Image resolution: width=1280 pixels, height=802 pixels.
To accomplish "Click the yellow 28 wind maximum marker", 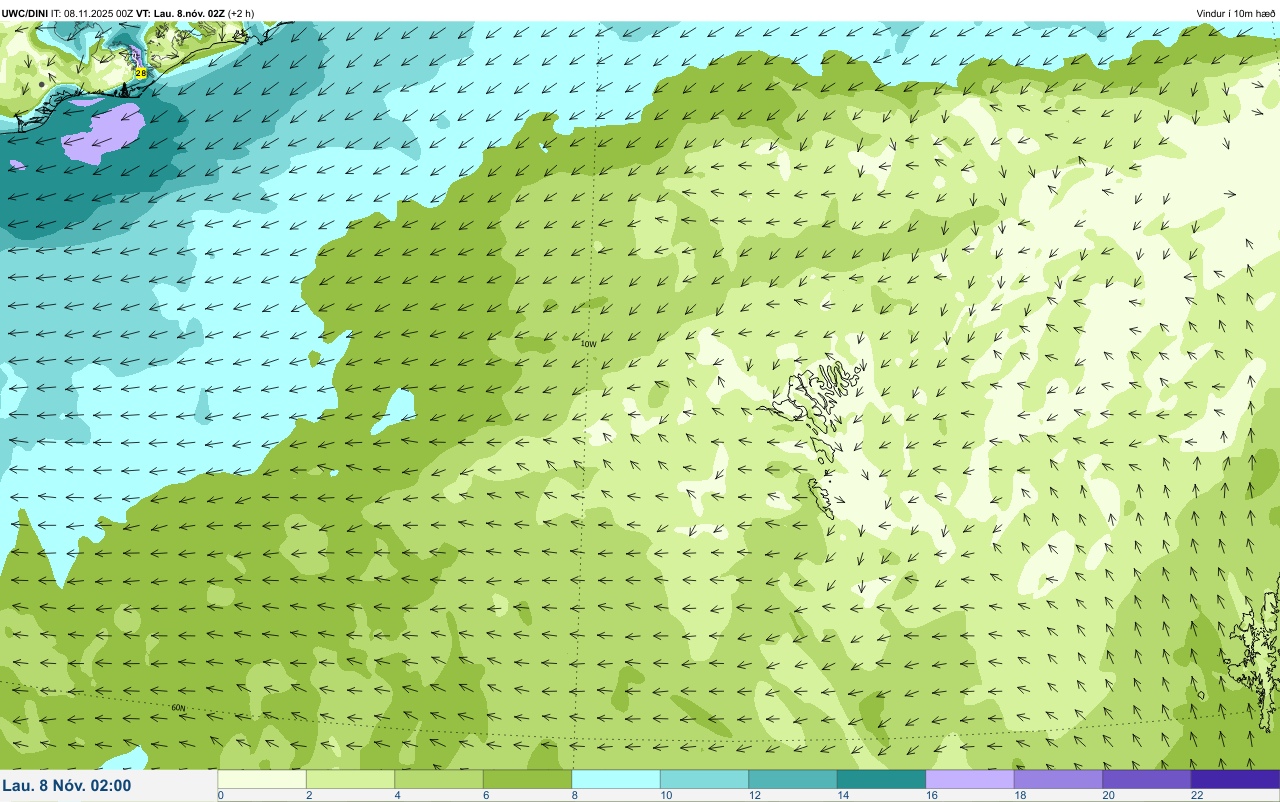I will [x=141, y=73].
